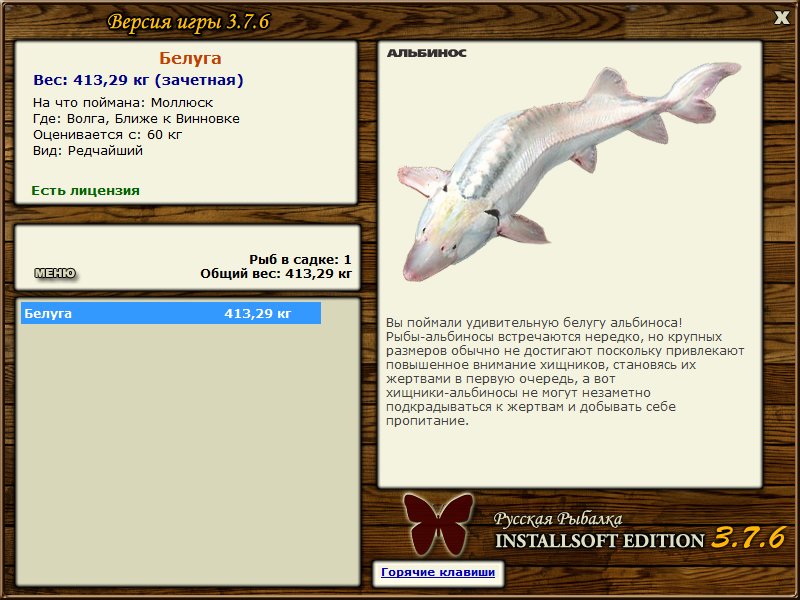Image resolution: width=800 pixels, height=600 pixels.
Task: Close the window with the X button
Action: click(781, 18)
